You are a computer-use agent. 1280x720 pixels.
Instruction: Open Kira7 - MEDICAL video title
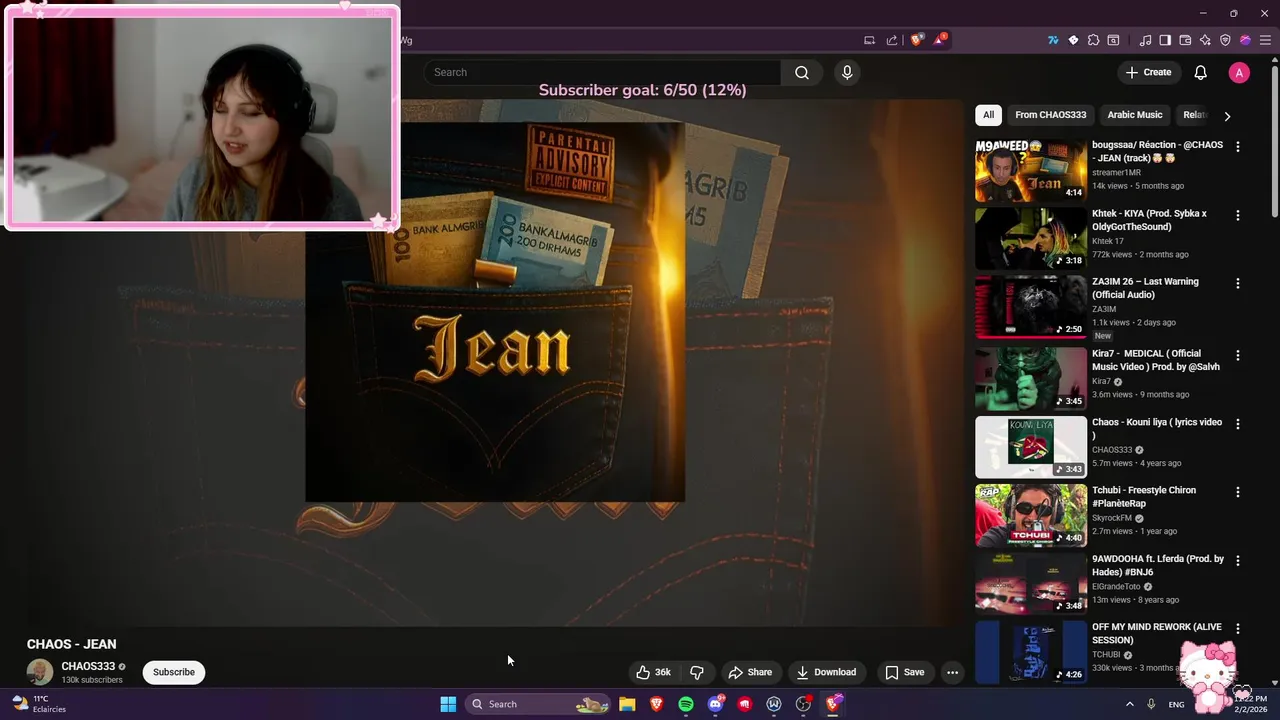click(x=1156, y=360)
